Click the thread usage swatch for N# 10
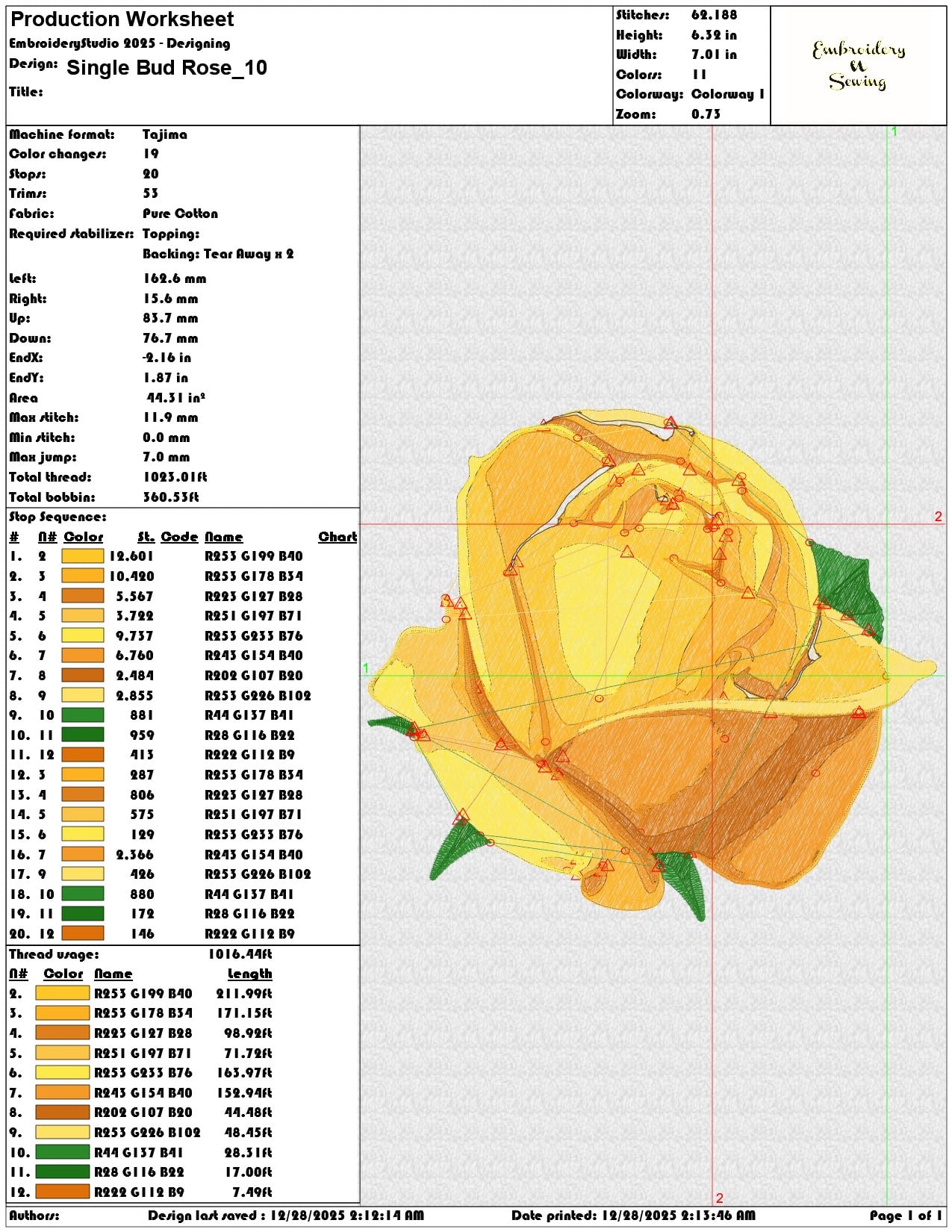The image size is (952, 1232). [x=63, y=1152]
